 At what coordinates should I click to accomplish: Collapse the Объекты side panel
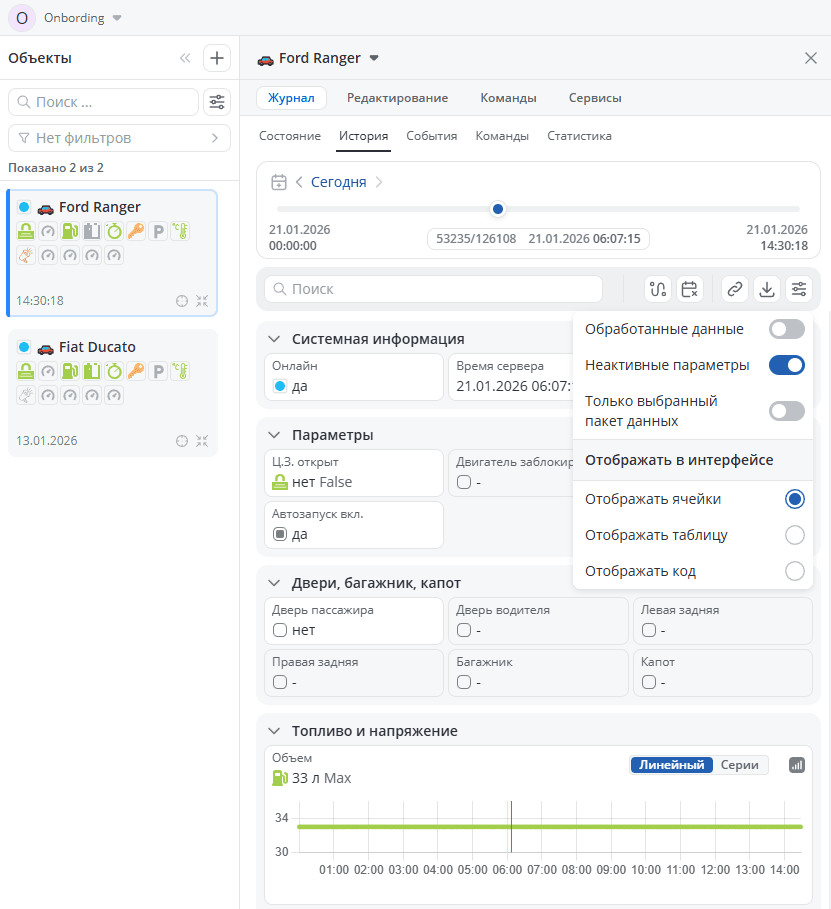coord(185,58)
